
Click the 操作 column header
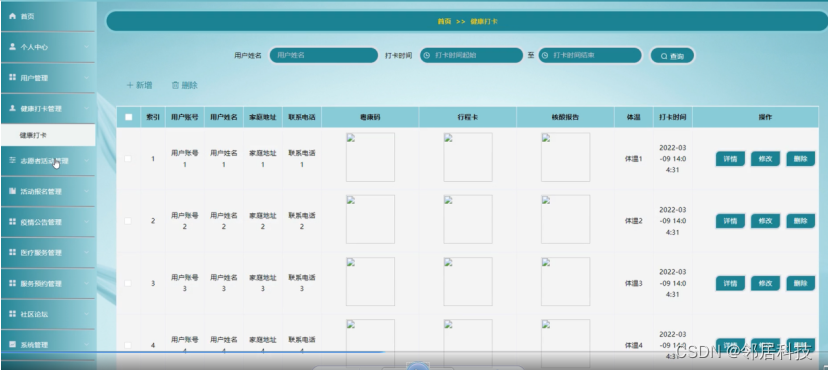pos(765,117)
